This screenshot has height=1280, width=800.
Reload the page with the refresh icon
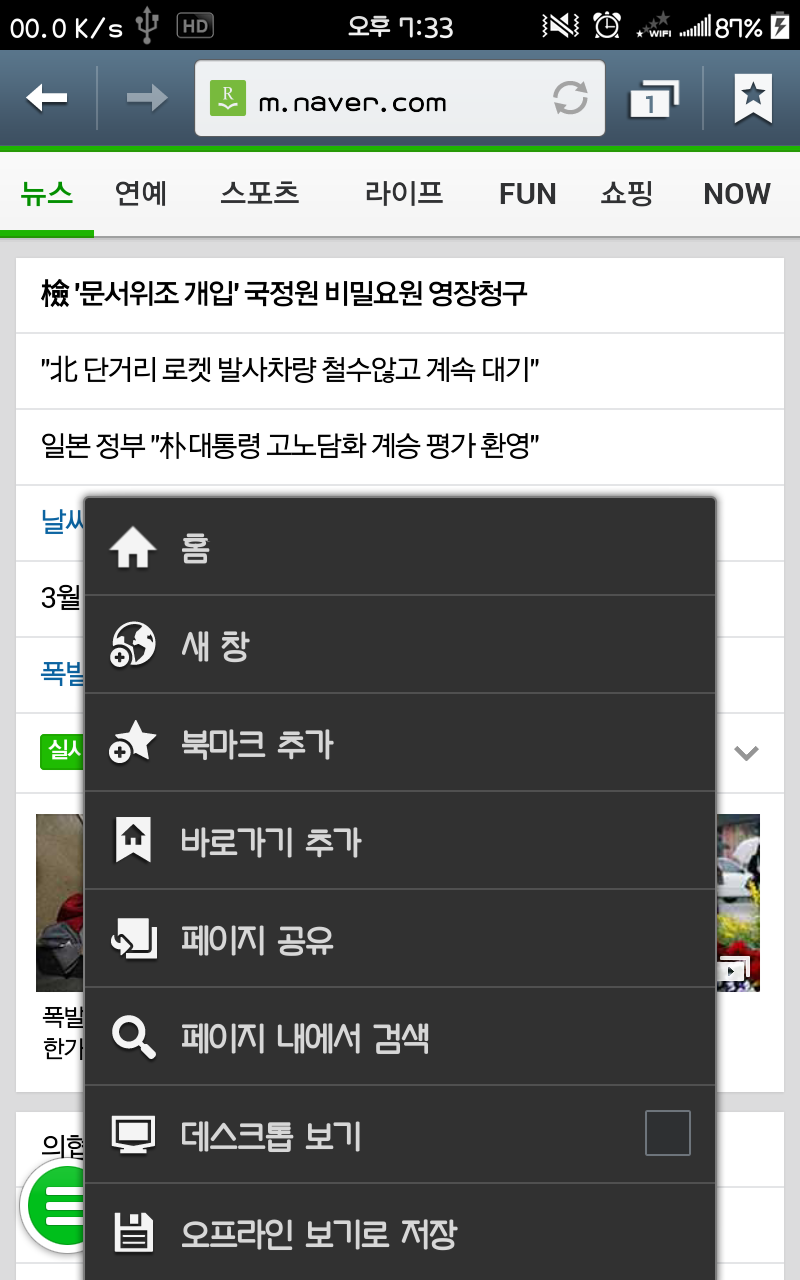point(571,98)
